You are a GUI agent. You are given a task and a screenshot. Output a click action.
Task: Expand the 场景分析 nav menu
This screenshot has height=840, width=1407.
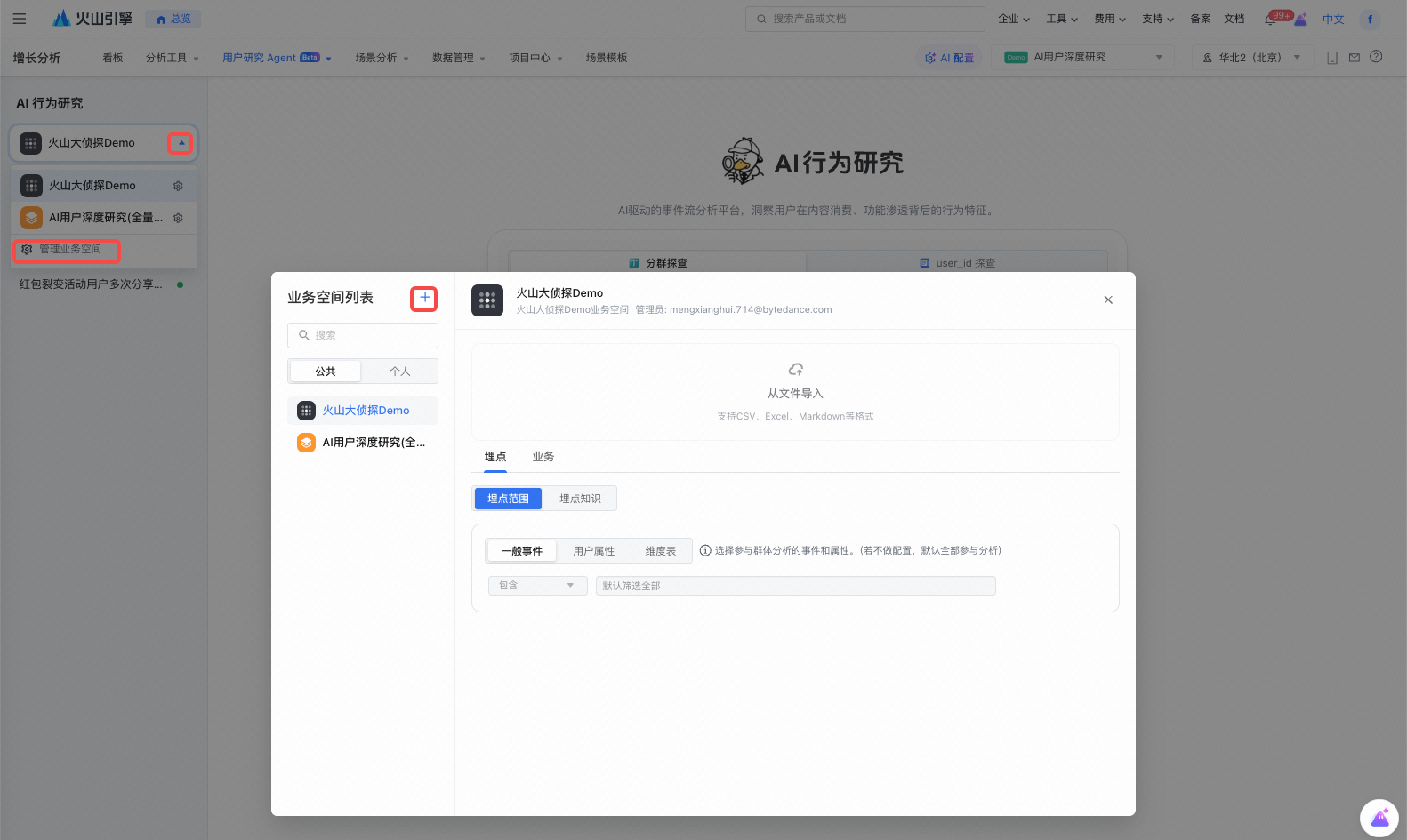(x=382, y=58)
